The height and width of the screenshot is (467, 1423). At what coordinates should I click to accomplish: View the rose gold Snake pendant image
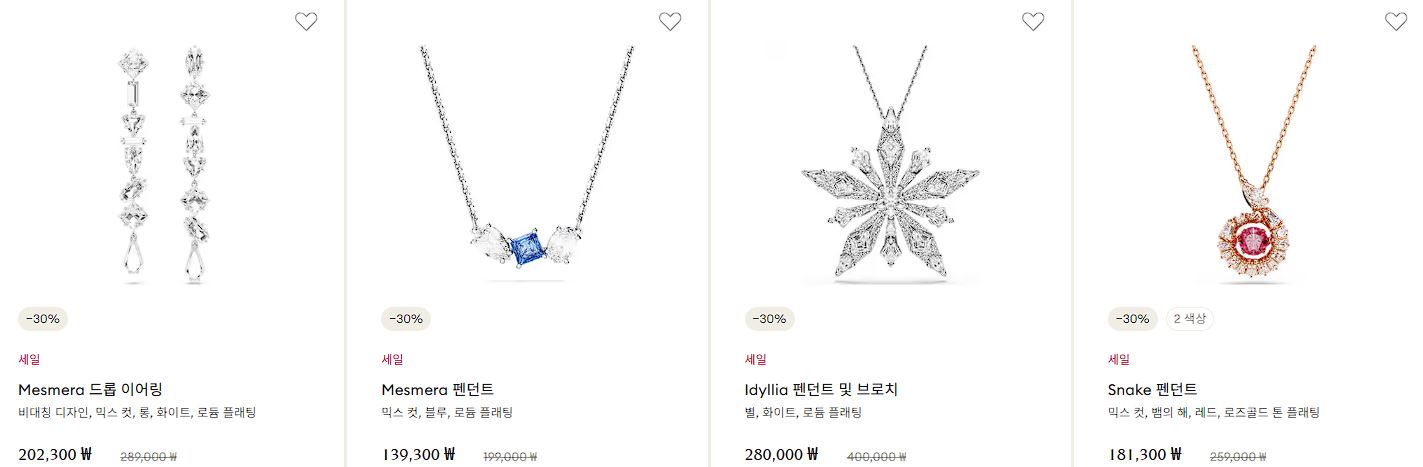tap(1253, 165)
